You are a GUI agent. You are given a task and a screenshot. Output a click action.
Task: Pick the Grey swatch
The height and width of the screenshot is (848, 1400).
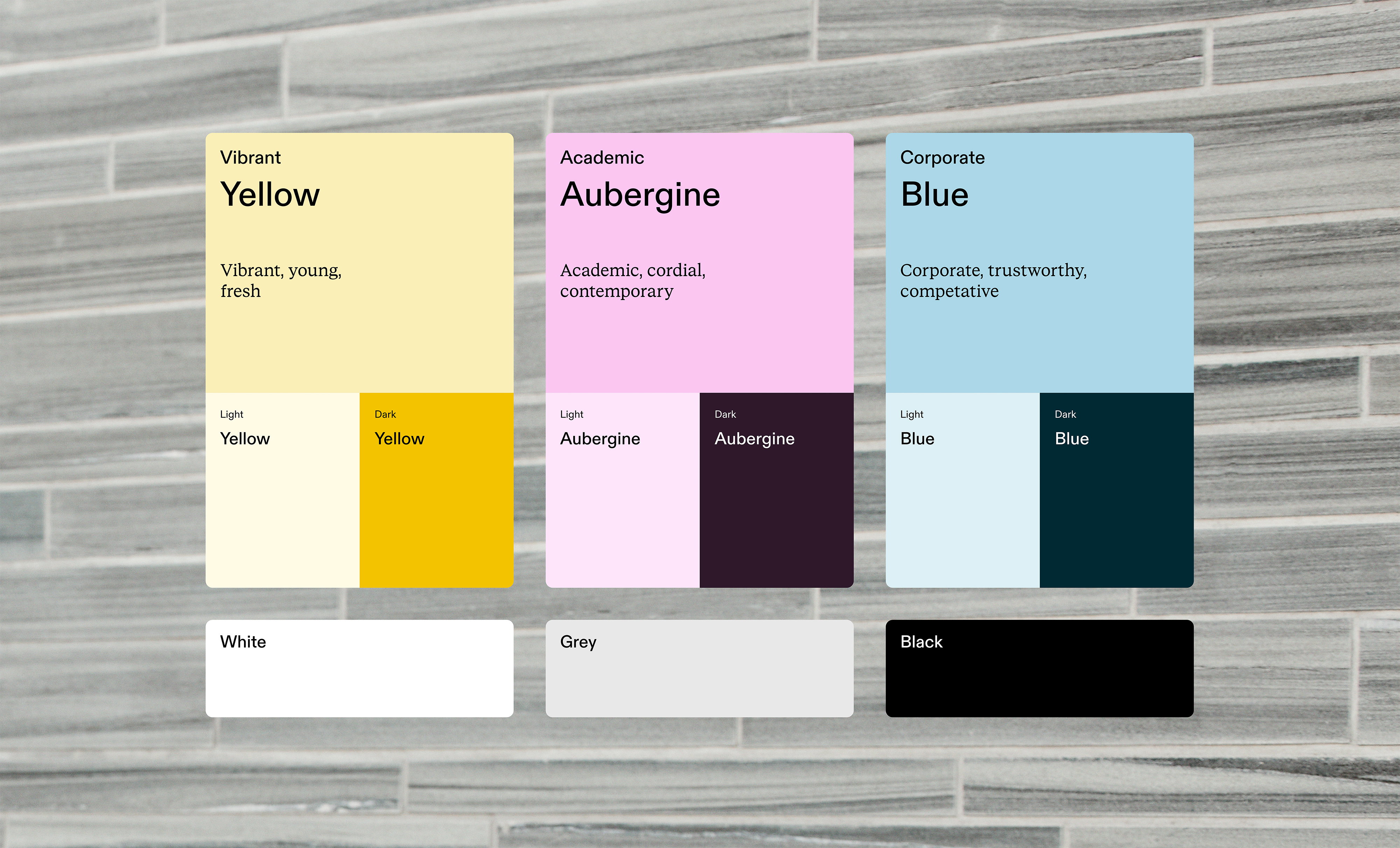(699, 668)
